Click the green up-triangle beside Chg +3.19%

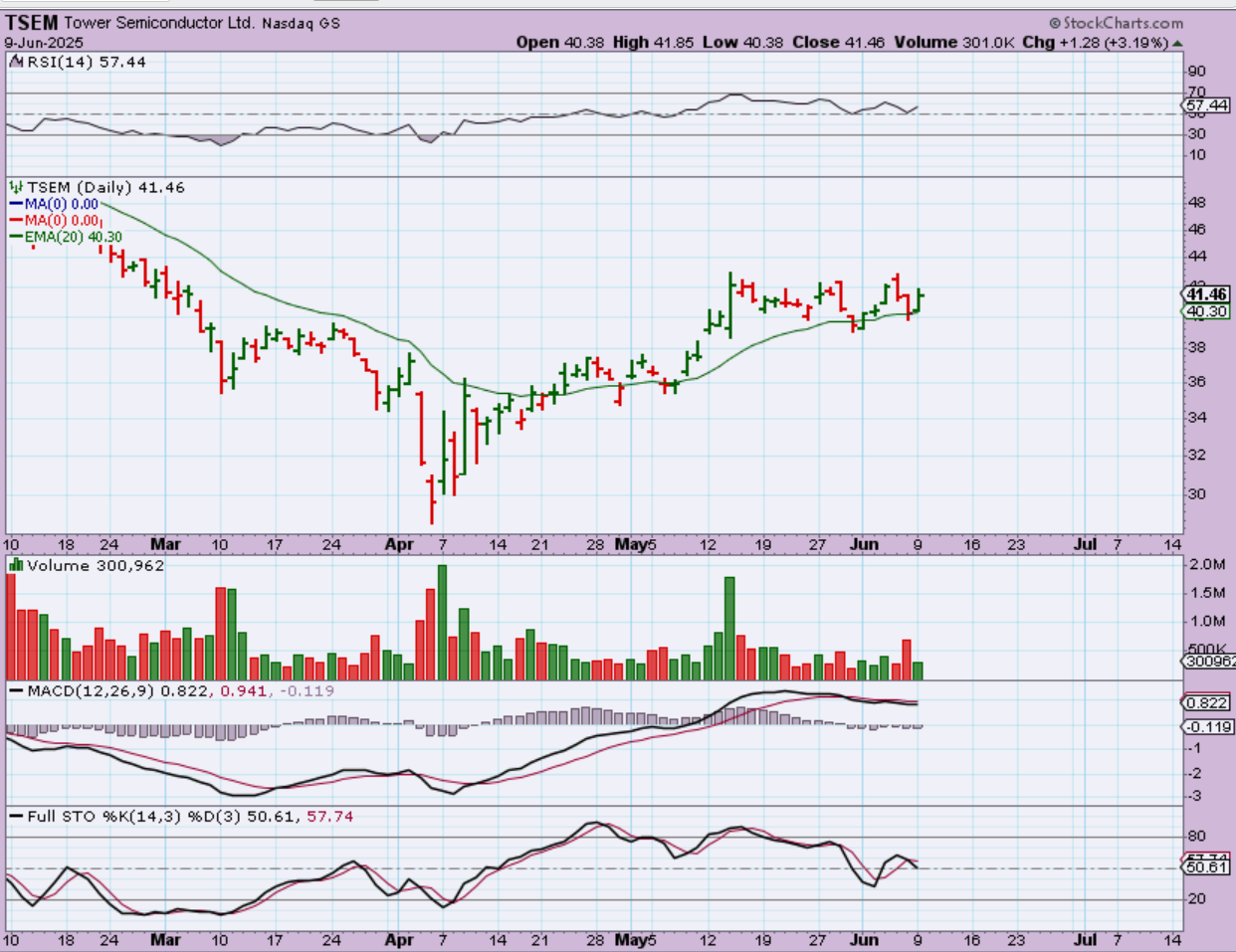1178,43
